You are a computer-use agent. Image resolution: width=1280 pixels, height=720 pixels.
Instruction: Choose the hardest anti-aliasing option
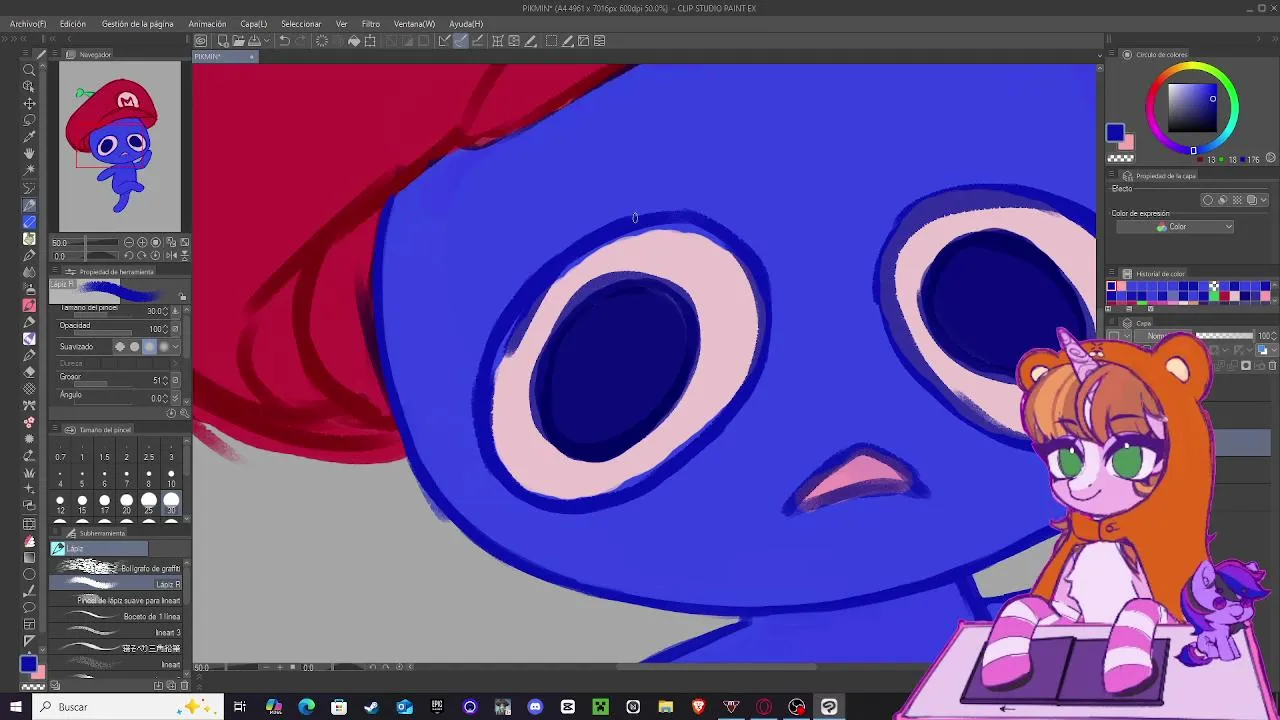click(x=164, y=347)
